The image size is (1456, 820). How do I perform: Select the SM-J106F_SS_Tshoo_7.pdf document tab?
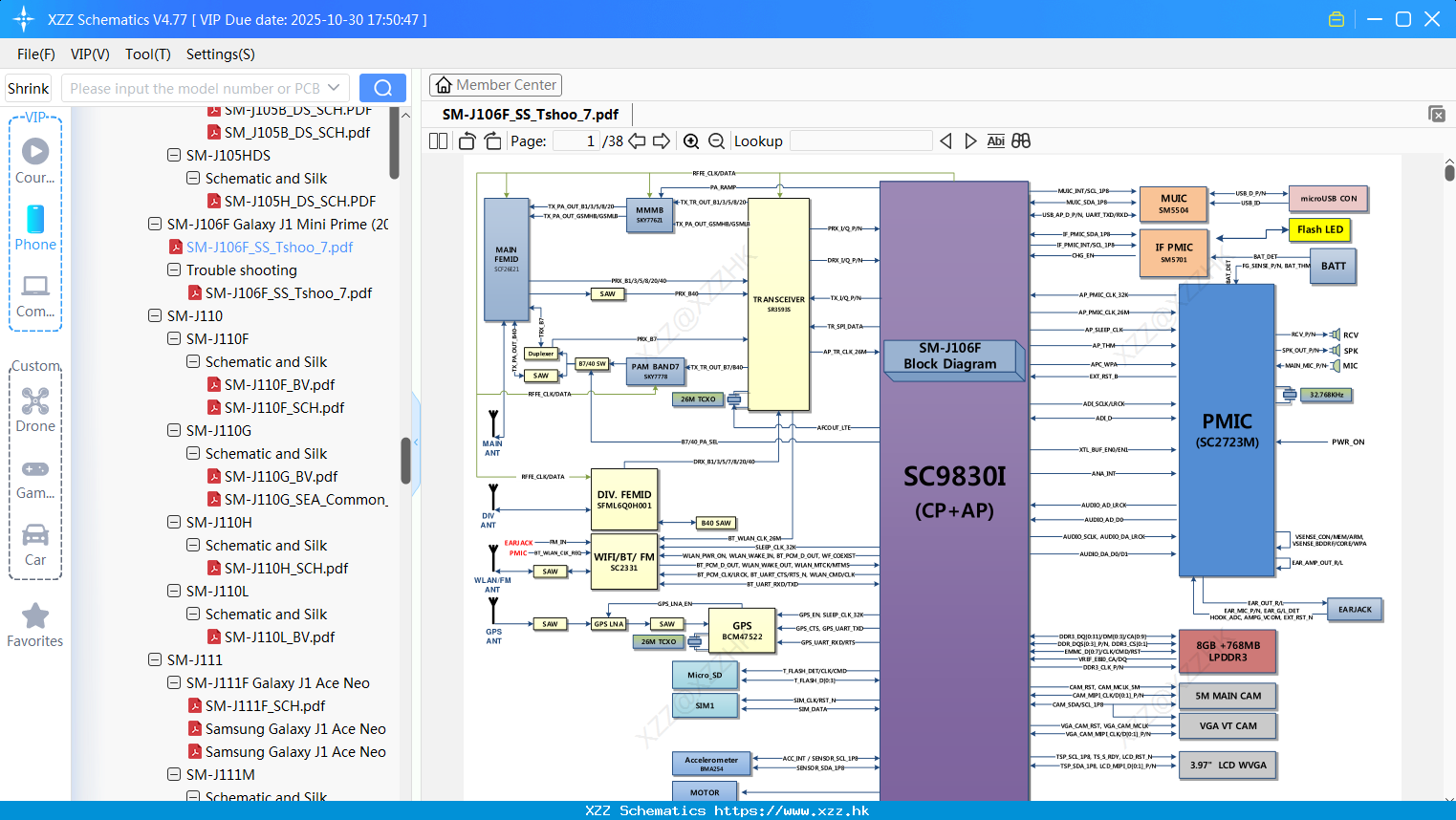(x=531, y=114)
